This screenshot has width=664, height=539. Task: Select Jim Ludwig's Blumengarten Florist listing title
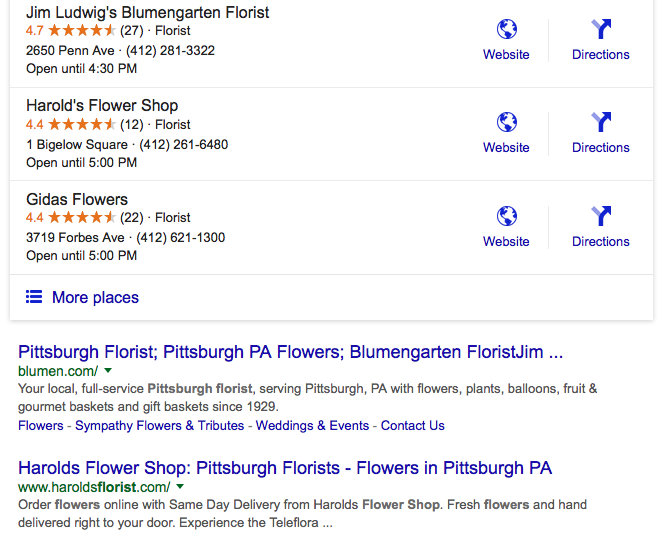(147, 13)
